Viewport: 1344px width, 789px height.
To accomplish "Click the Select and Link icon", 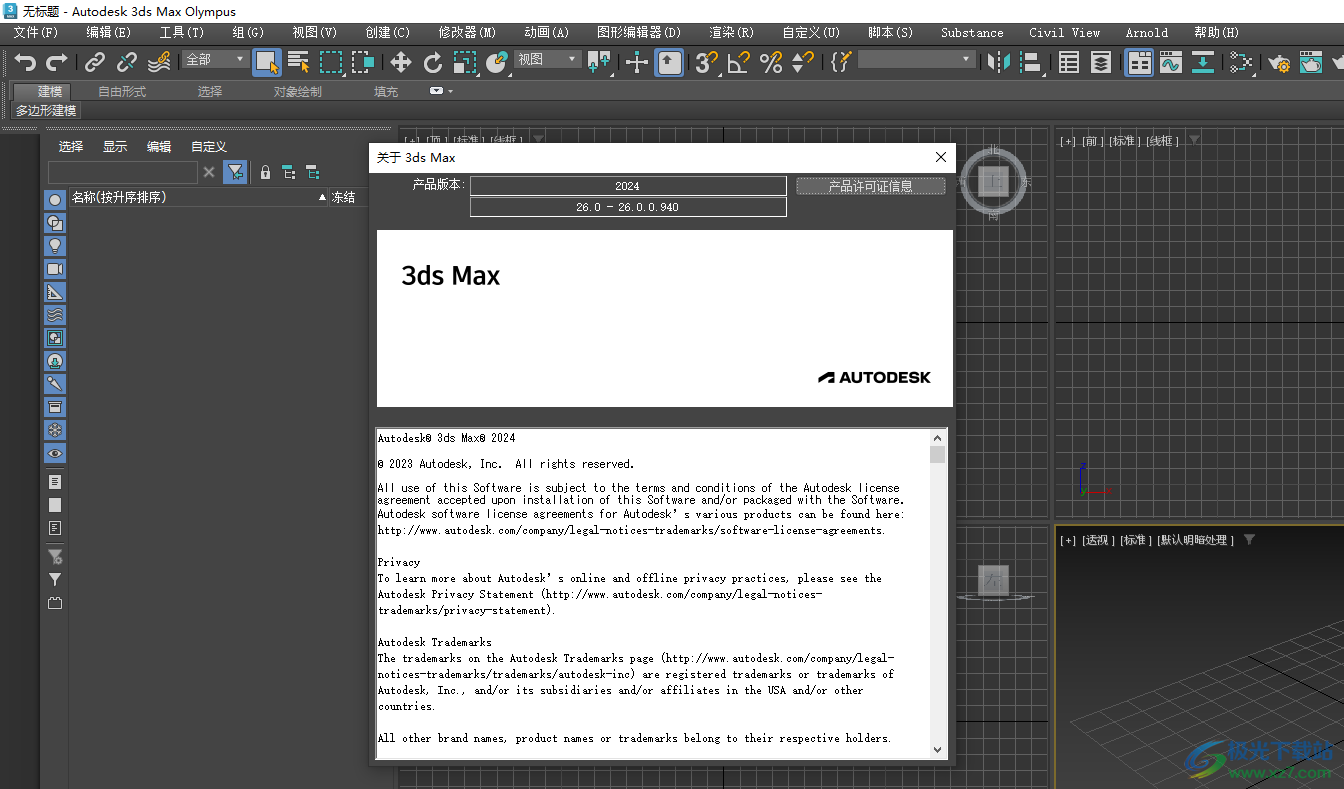I will pyautogui.click(x=94, y=62).
